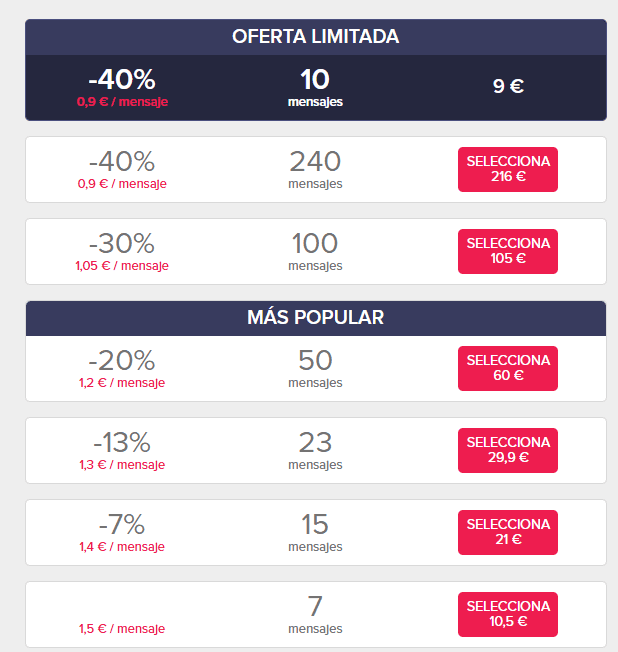Pick the 60 € most popular plan button
The height and width of the screenshot is (652, 618).
click(508, 368)
